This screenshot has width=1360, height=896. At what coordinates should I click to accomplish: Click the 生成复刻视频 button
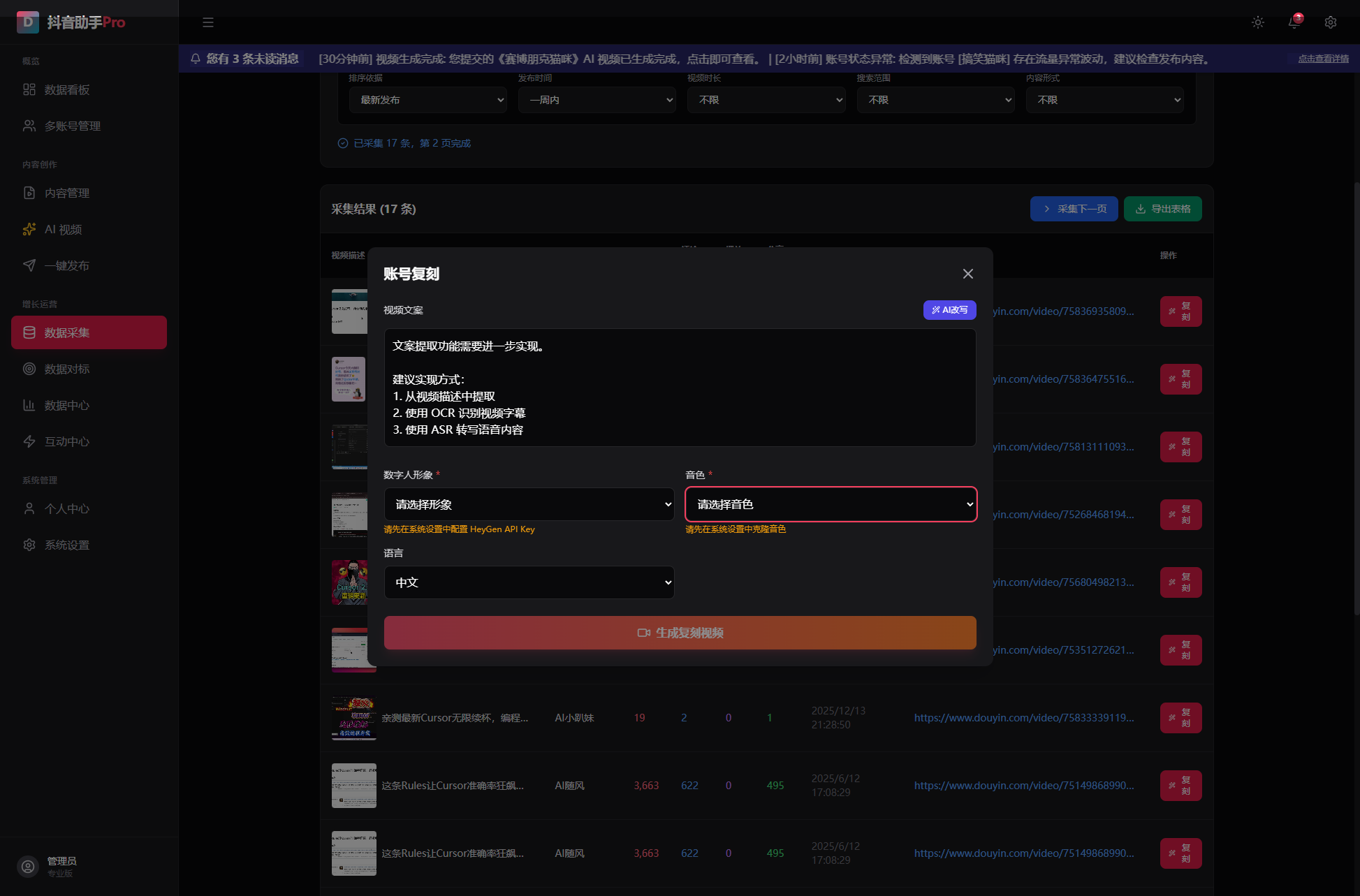click(x=680, y=633)
